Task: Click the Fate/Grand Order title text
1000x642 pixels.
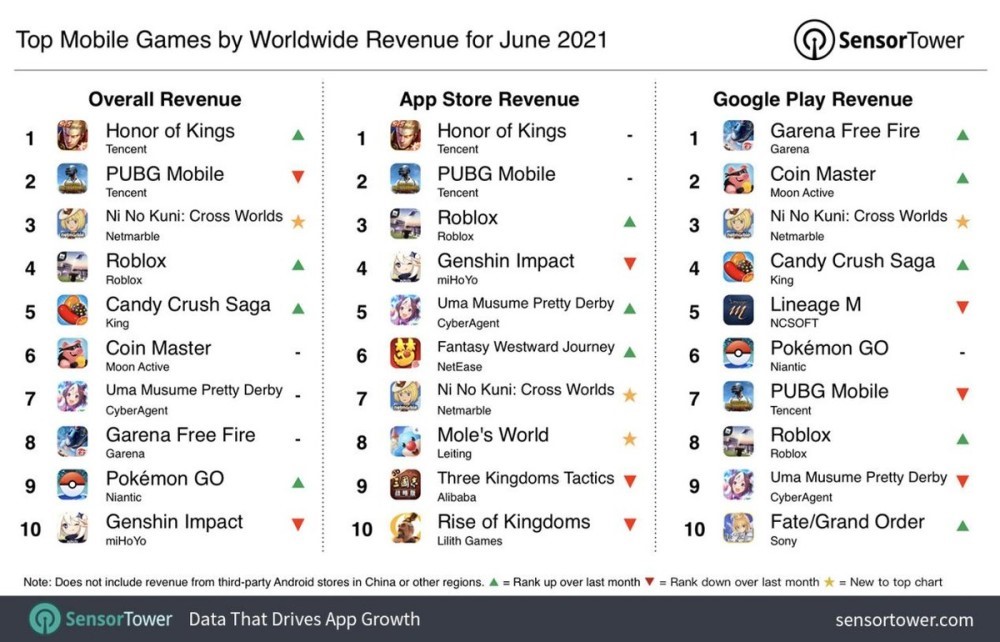Action: click(847, 521)
